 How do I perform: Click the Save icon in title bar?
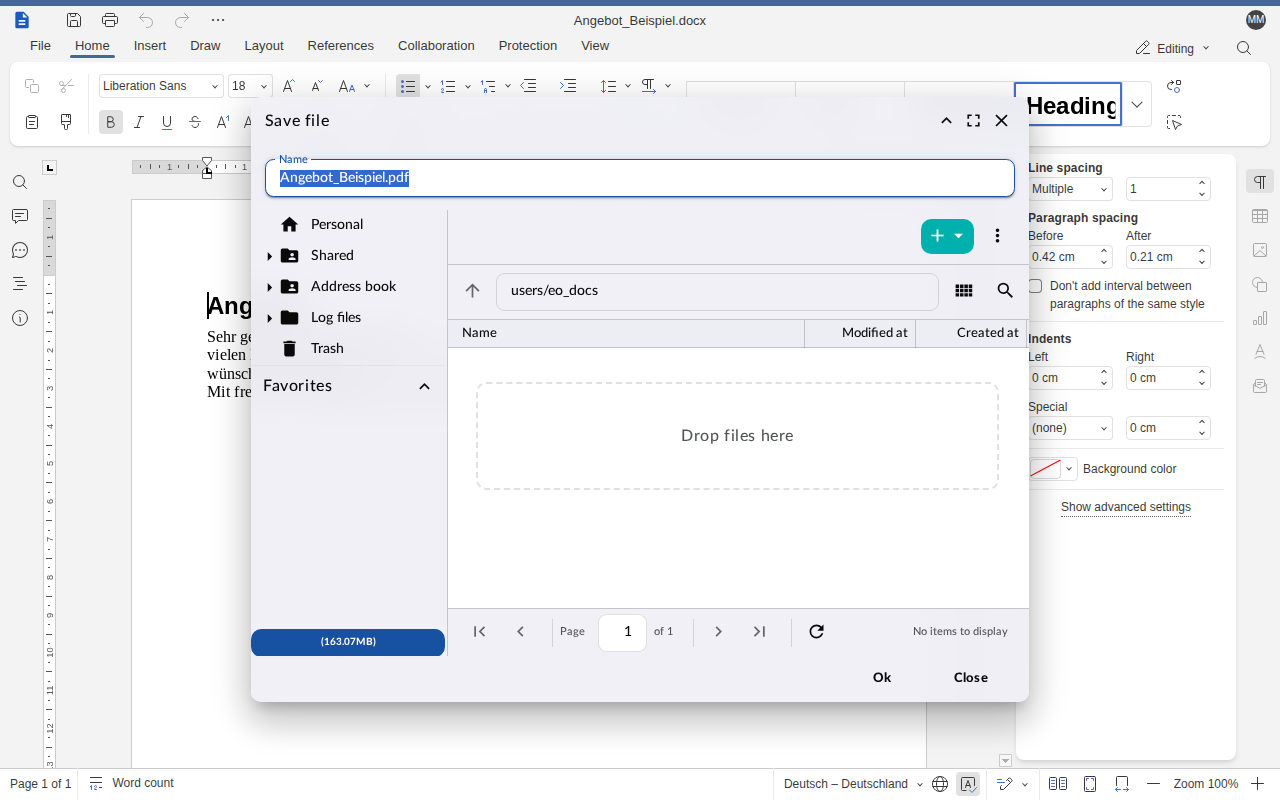74,20
